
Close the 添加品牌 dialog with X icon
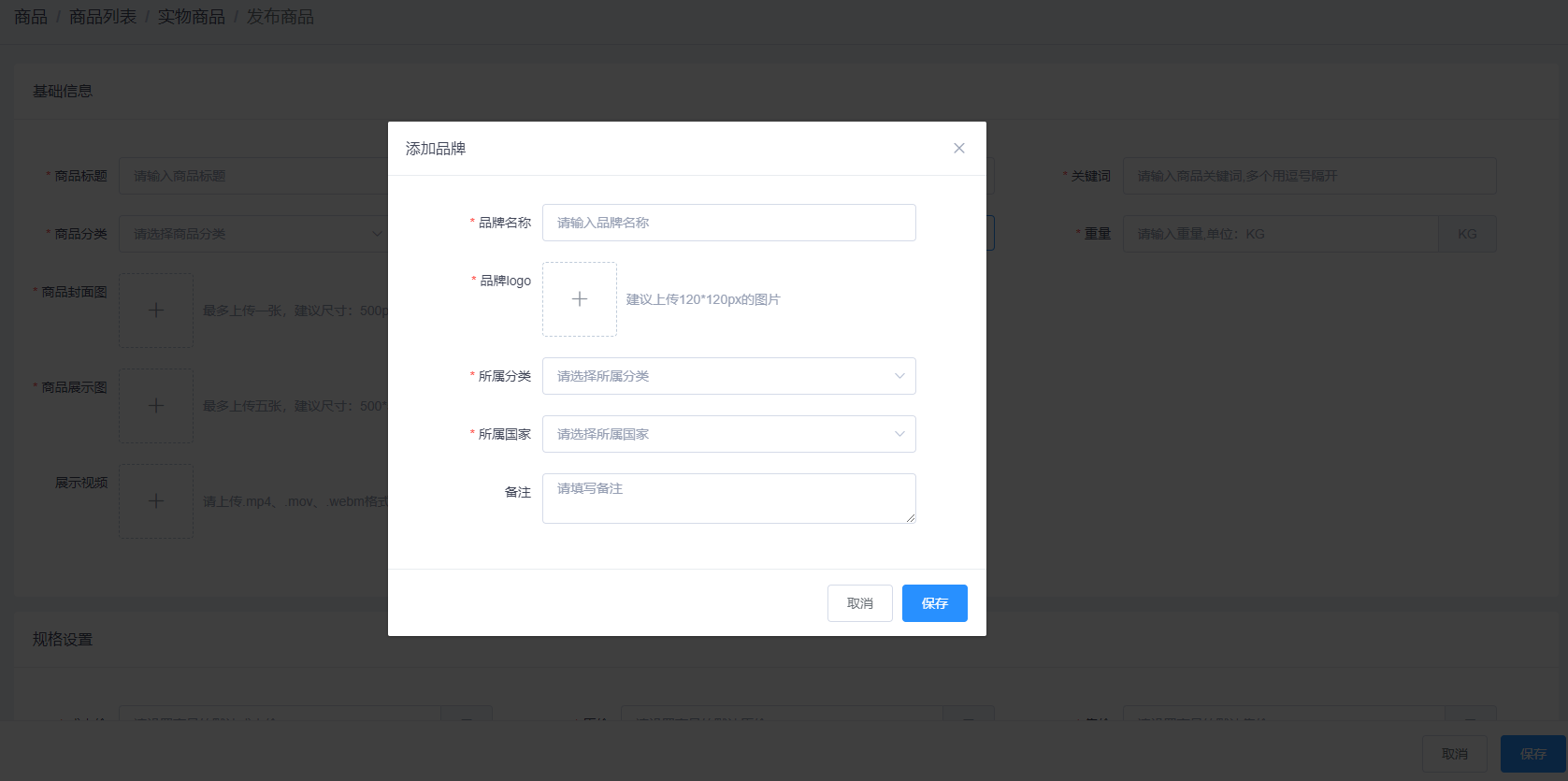click(958, 149)
